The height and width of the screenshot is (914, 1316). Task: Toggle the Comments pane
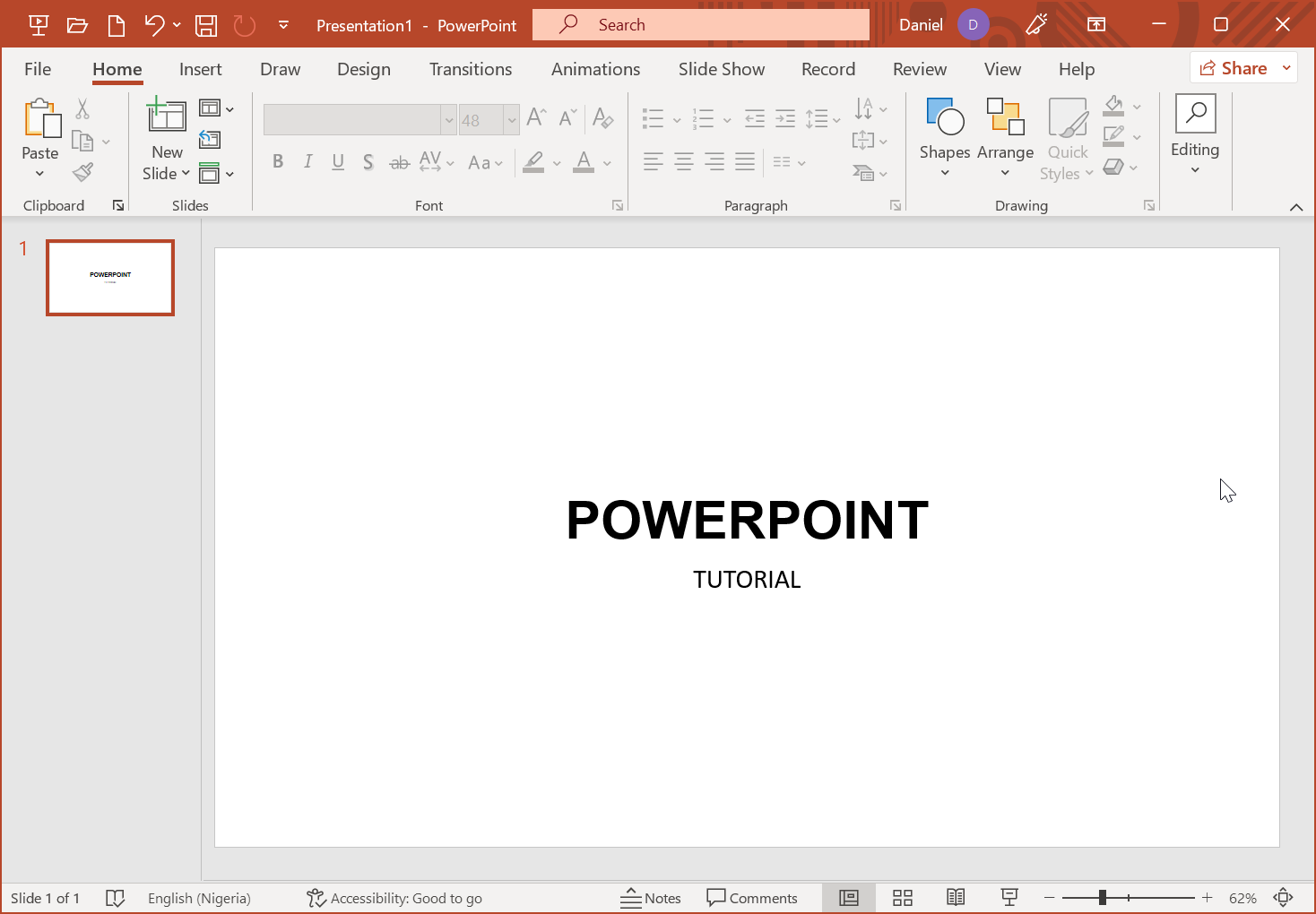pyautogui.click(x=751, y=898)
